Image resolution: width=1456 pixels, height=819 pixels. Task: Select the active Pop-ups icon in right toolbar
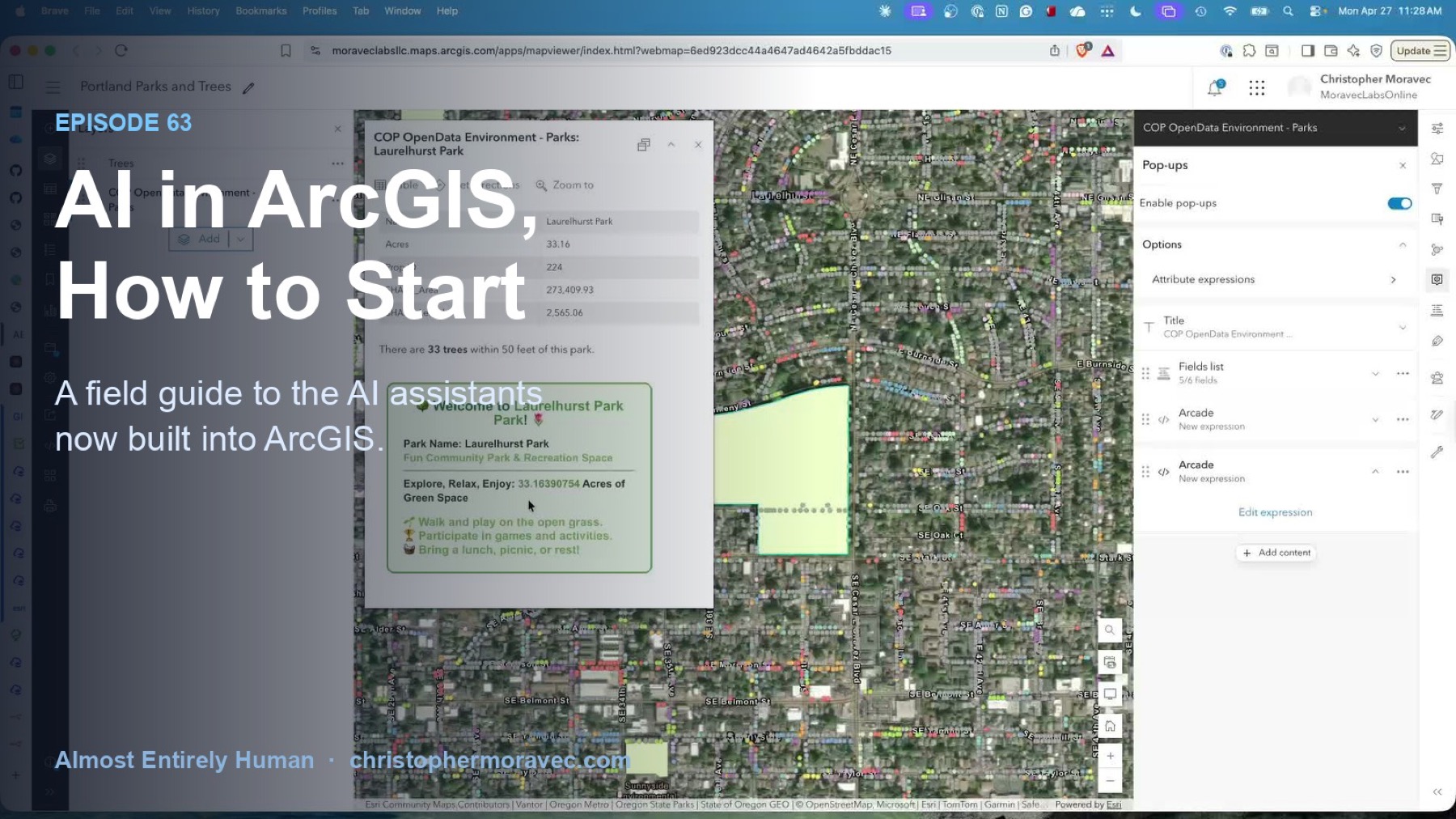click(1437, 279)
